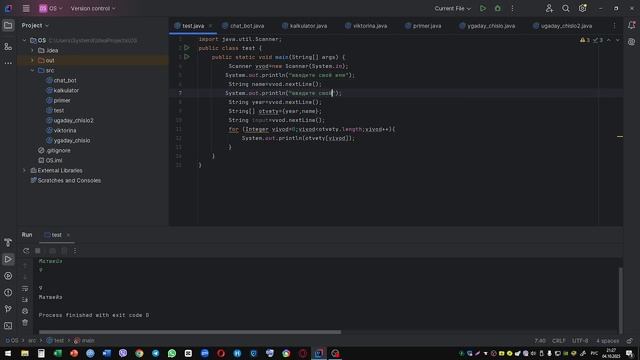The height and width of the screenshot is (360, 640).
Task: Select .gitignore file in project tree
Action: pos(54,151)
